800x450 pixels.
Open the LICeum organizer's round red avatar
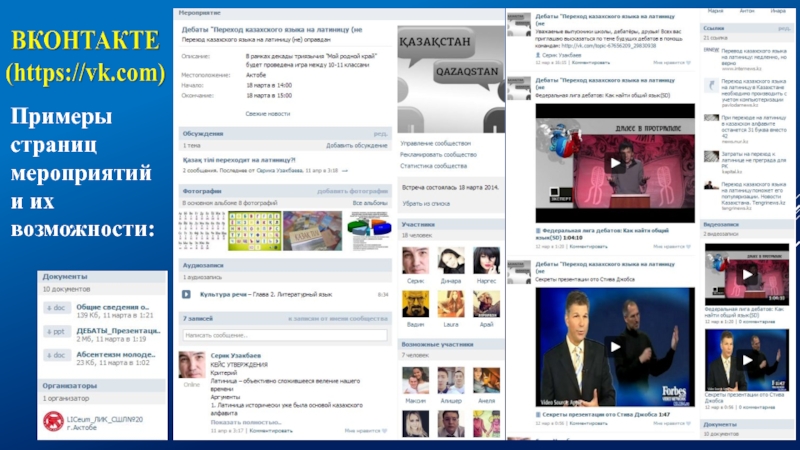click(x=53, y=421)
